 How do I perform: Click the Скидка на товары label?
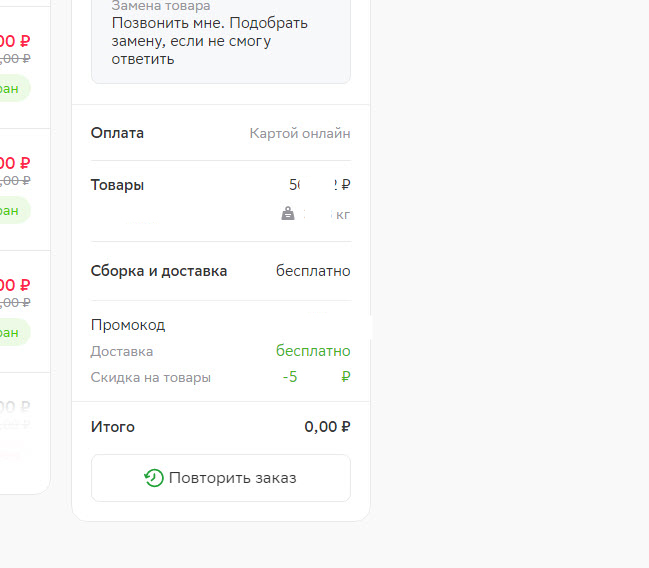[151, 378]
